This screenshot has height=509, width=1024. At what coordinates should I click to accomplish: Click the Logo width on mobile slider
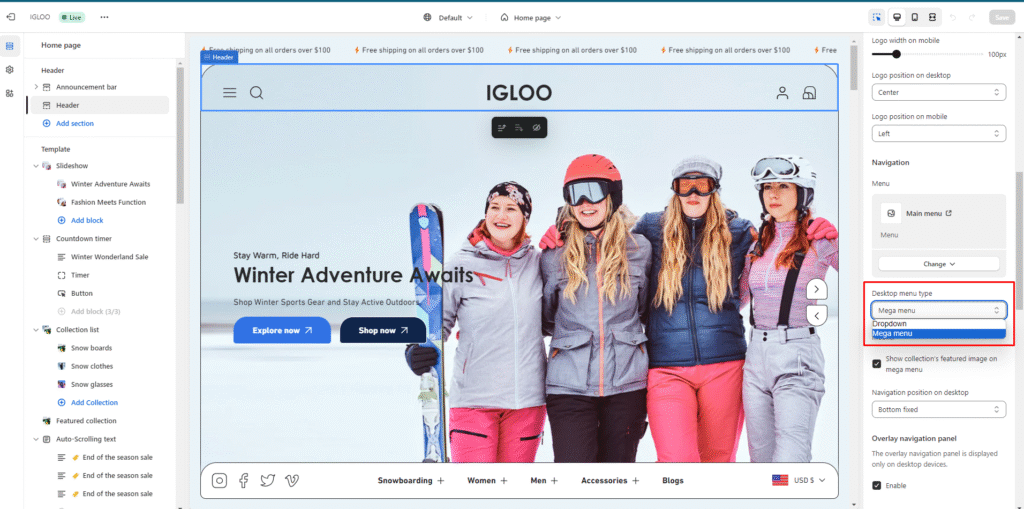[x=896, y=54]
